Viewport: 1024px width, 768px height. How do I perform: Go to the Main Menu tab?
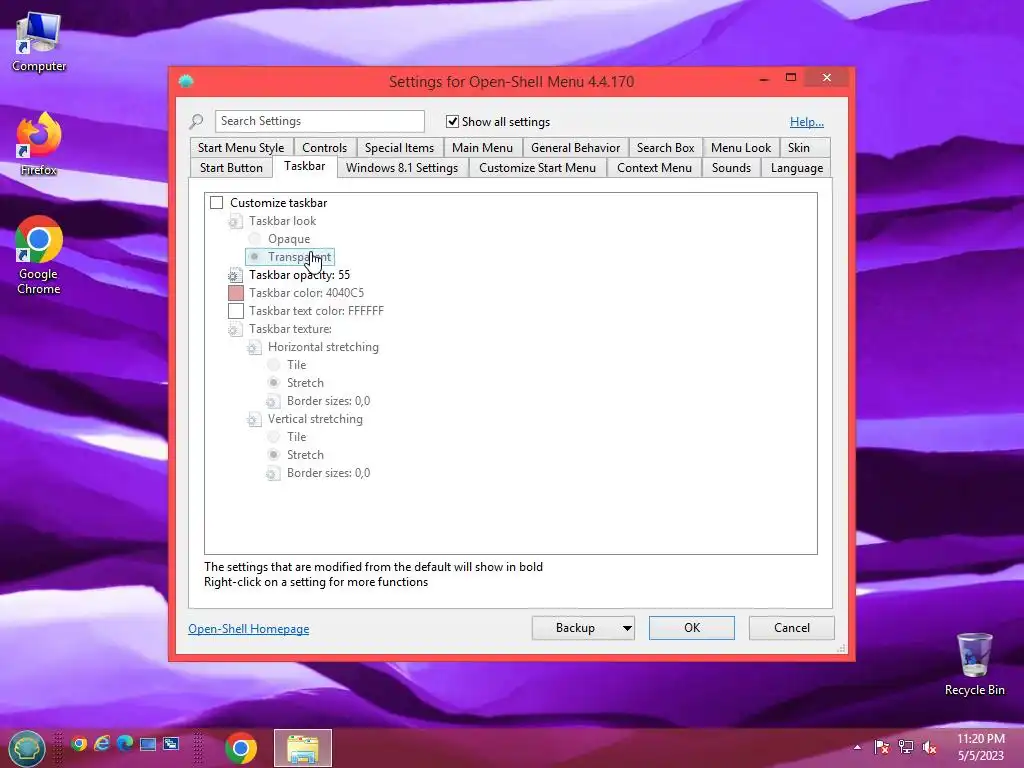pos(483,148)
